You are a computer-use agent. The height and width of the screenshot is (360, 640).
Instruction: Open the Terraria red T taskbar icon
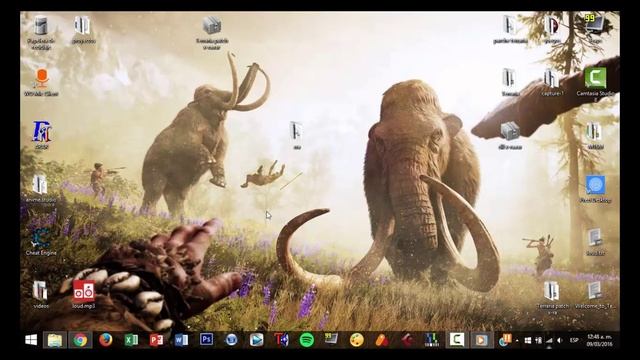click(x=281, y=340)
